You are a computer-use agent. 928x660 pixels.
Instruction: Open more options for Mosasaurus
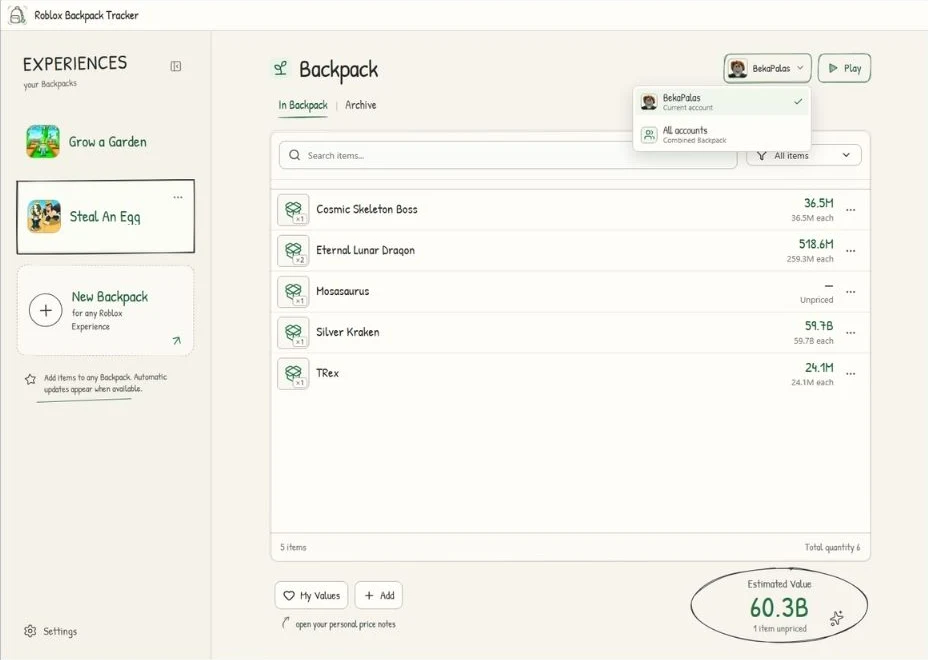tap(850, 292)
